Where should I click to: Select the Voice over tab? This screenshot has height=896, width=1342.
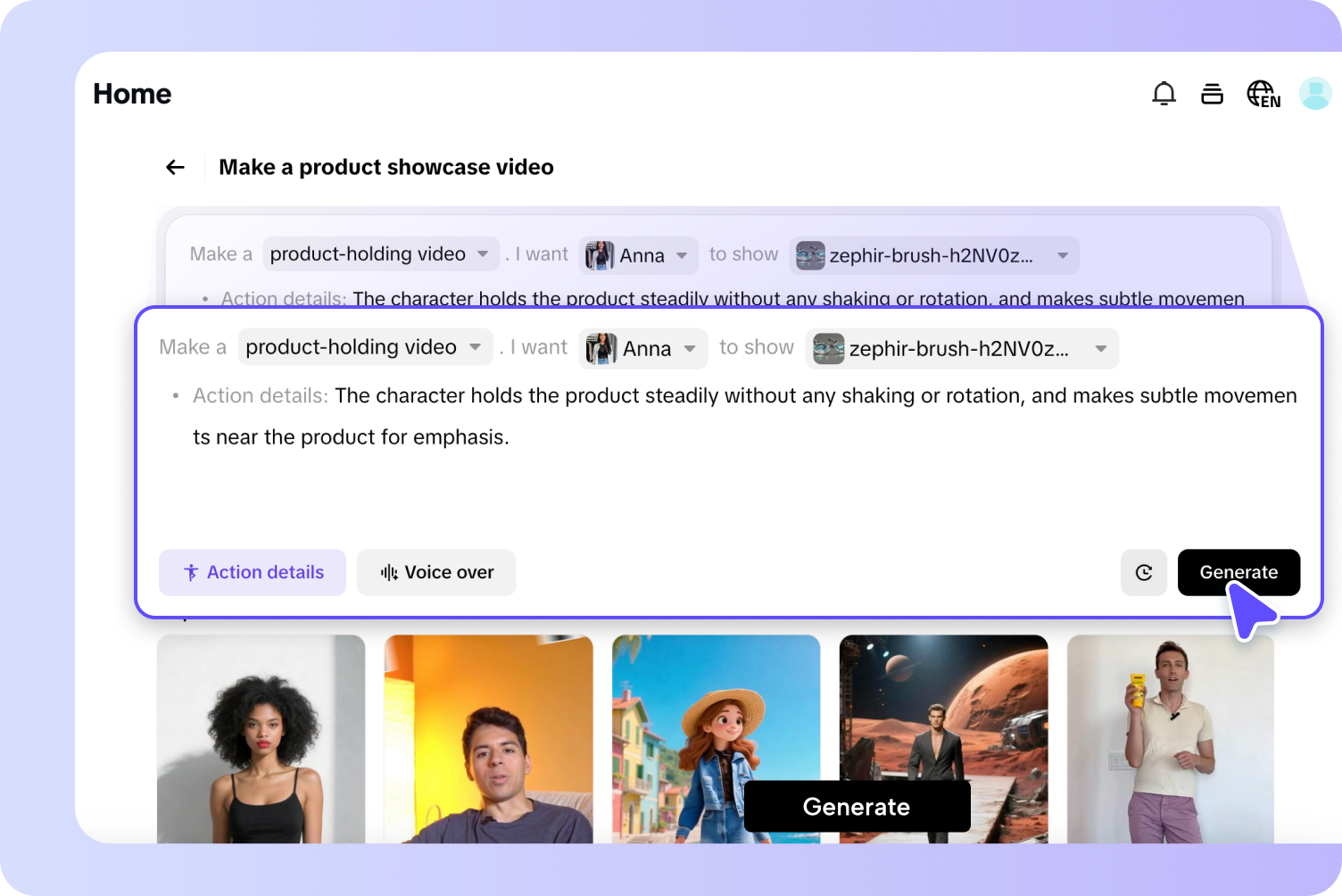pyautogui.click(x=436, y=572)
